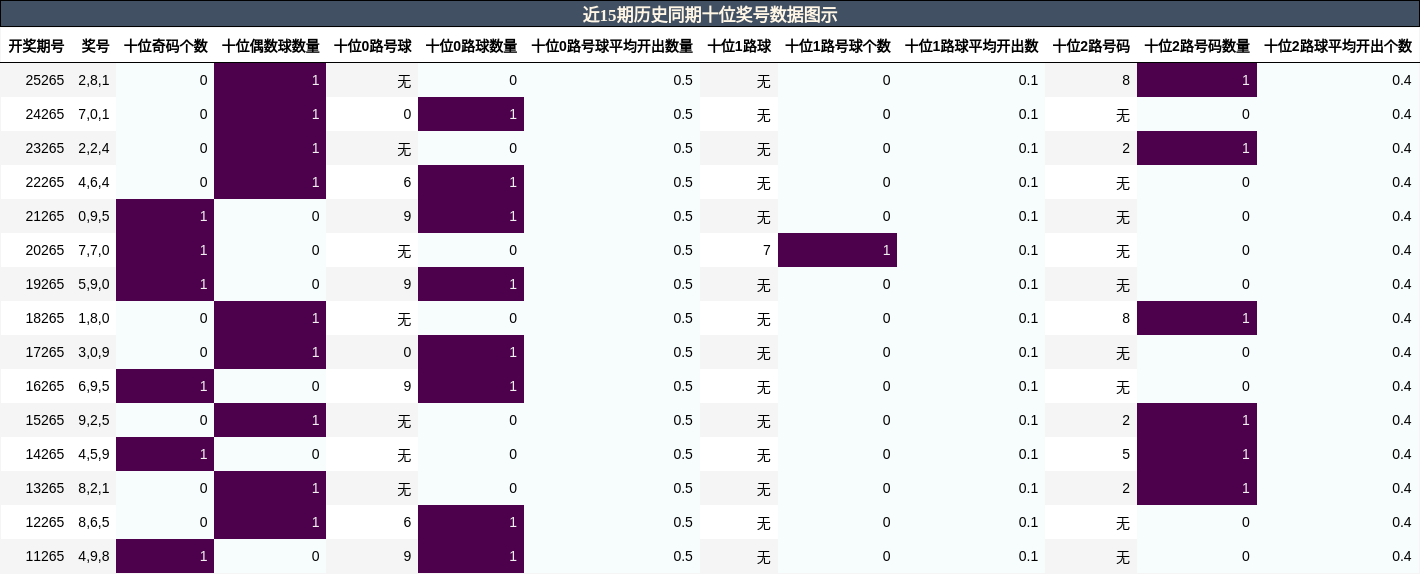The image size is (1420, 574).
Task: Click value 5 in 十位2路号码 column, row 14265
Action: [x=1126, y=454]
